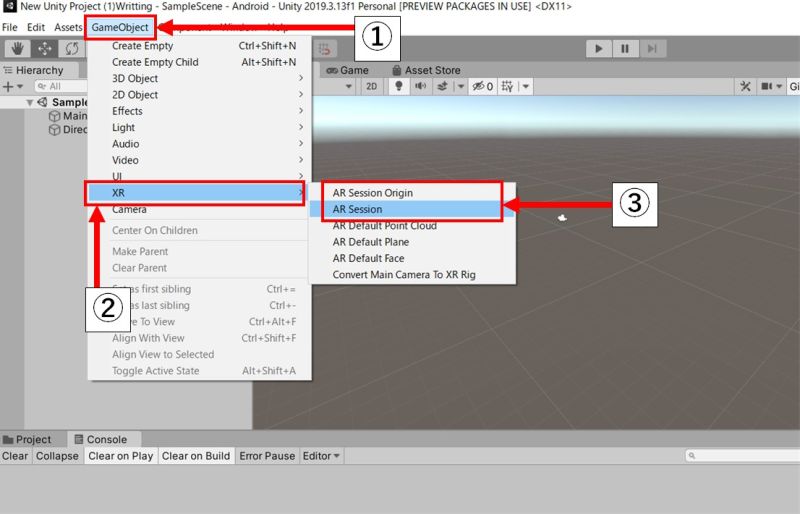Open grid settings dropdown arrow
Image resolution: width=800 pixels, height=514 pixels.
coord(526,86)
